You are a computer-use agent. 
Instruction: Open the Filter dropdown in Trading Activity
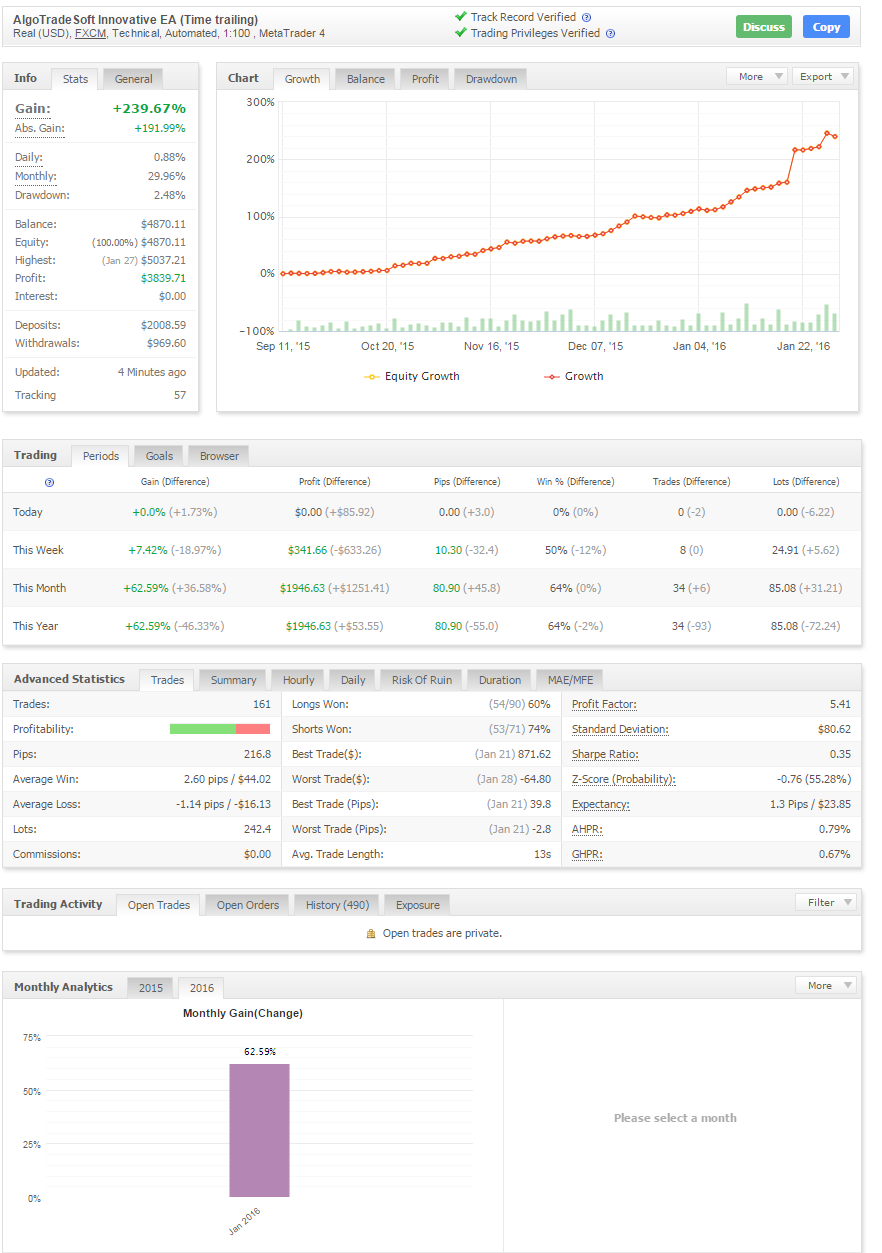(x=826, y=901)
